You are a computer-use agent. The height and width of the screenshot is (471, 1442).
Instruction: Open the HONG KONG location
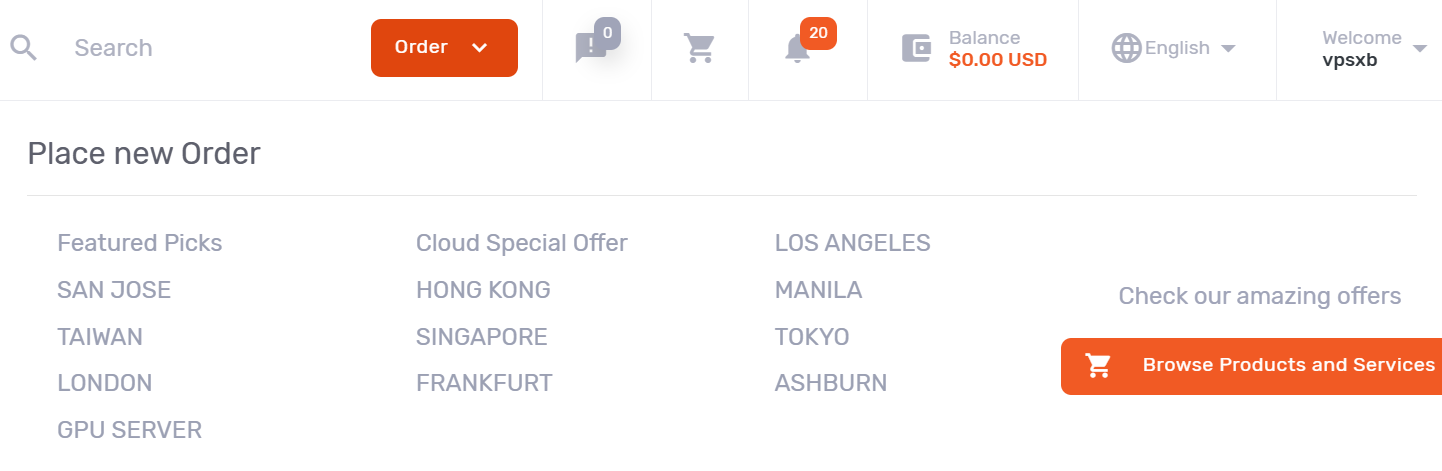point(483,290)
